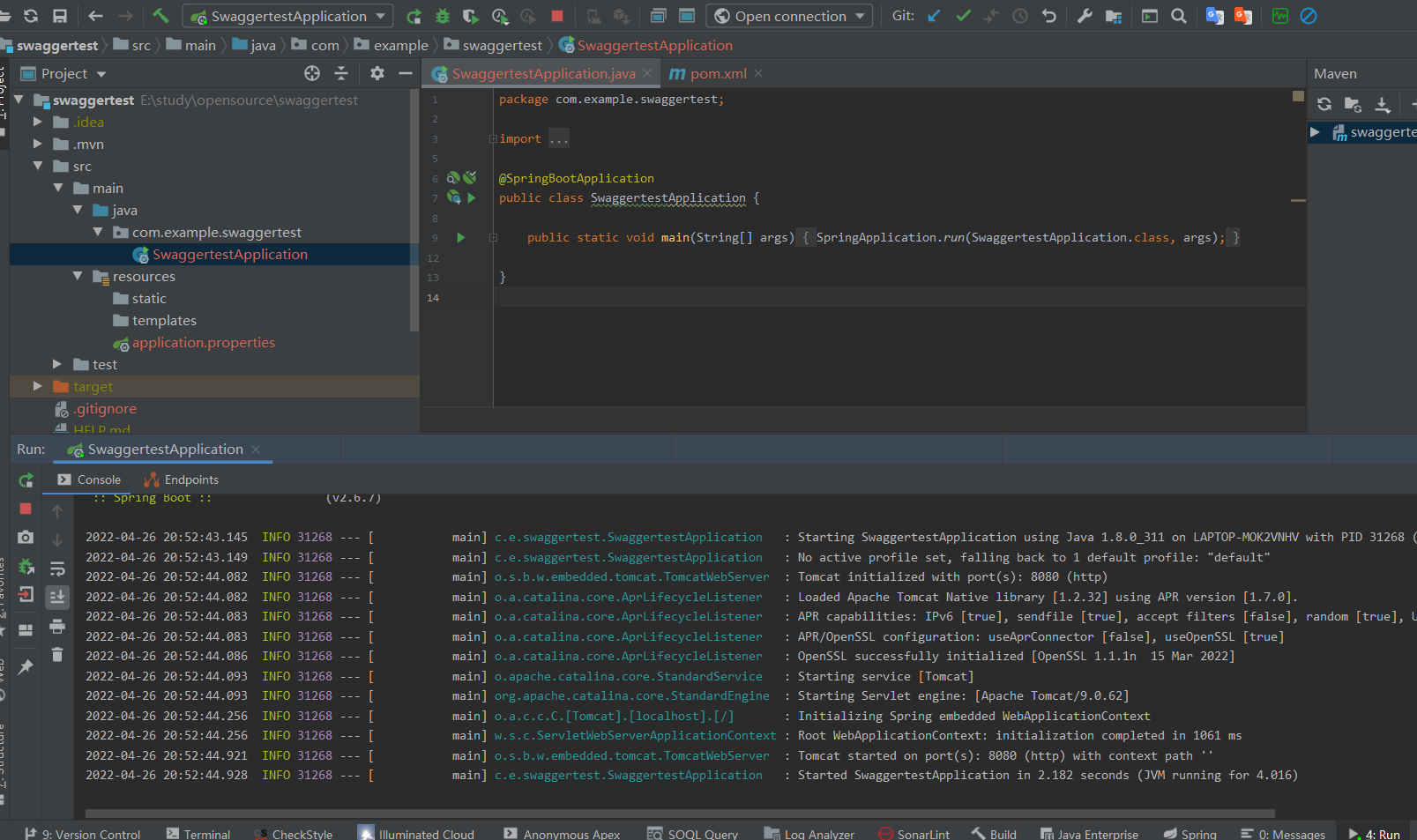Open Search Everywhere magnifier icon

pos(1178,16)
